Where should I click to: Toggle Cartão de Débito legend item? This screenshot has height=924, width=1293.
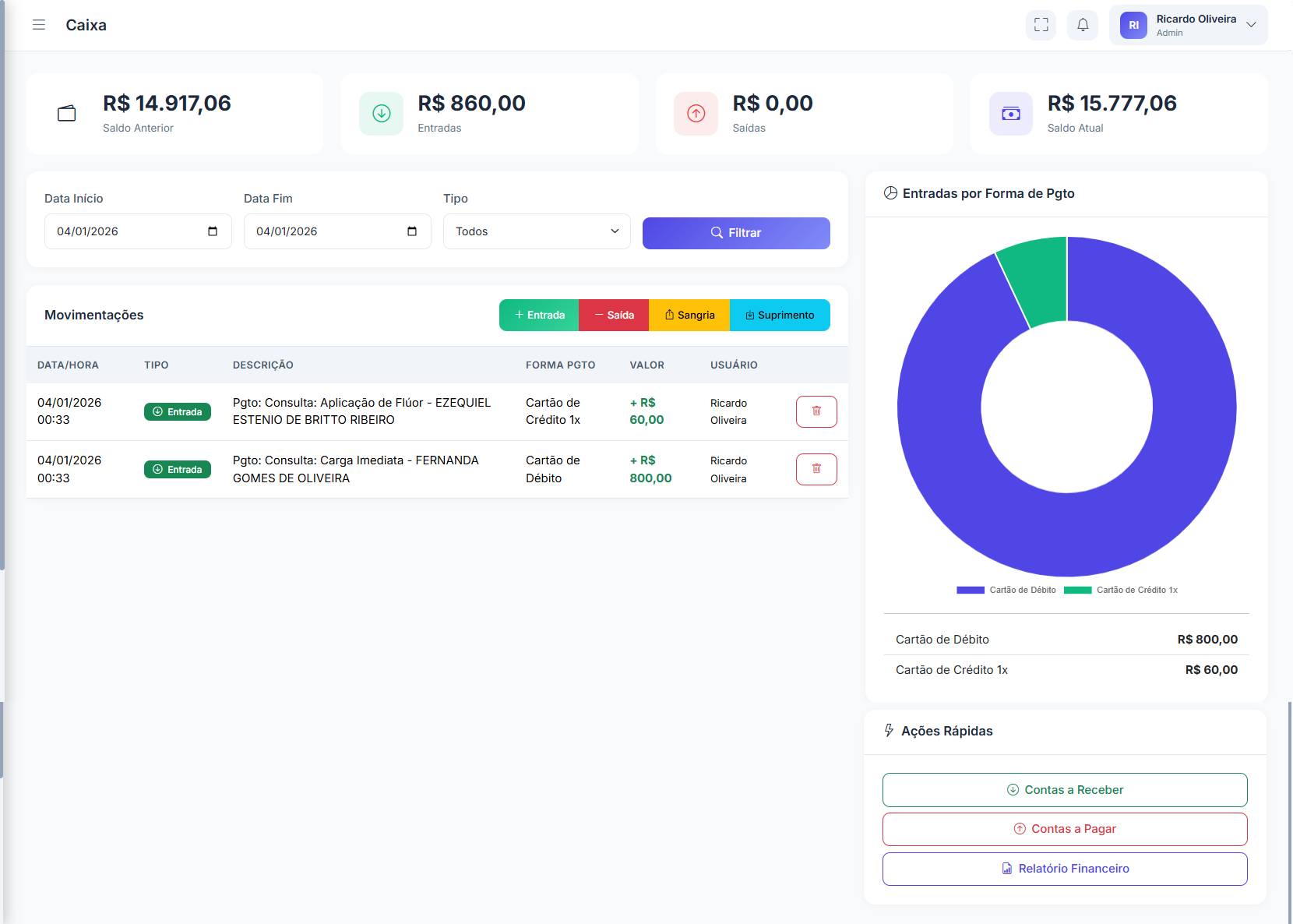1006,590
